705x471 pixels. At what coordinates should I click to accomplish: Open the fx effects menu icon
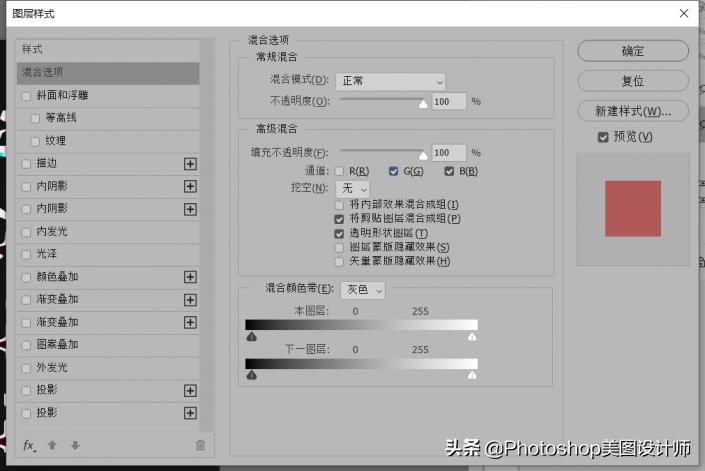click(30, 445)
